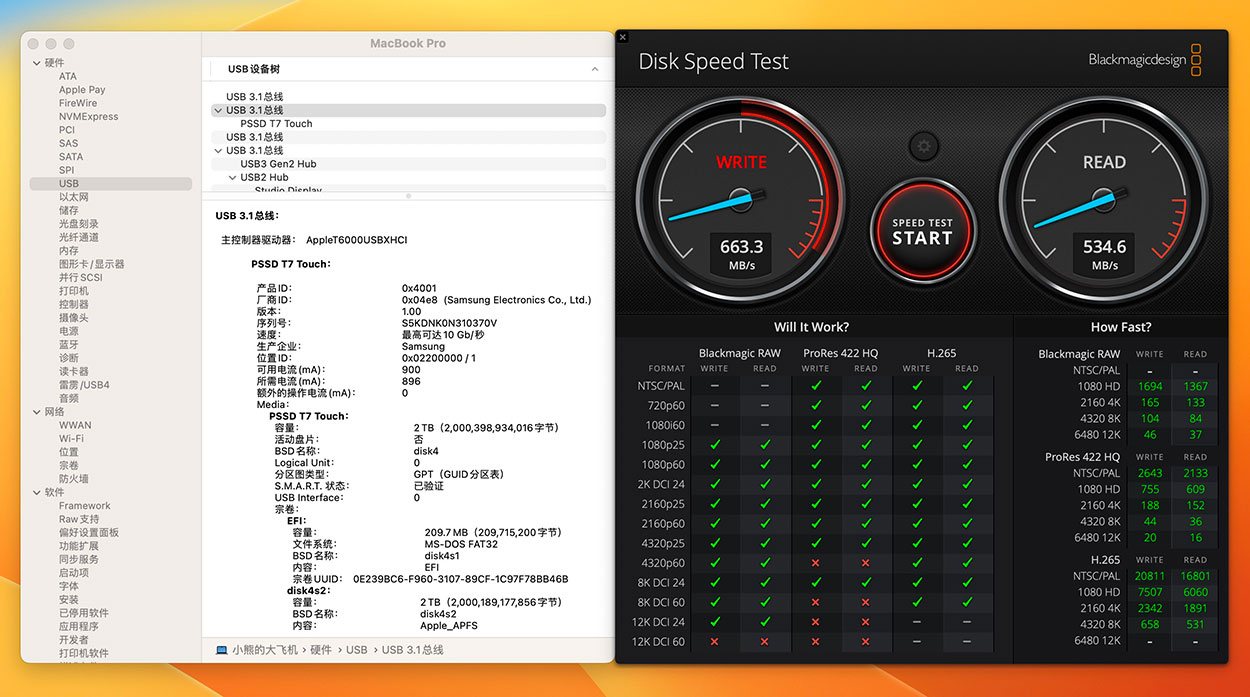1250x697 pixels.
Task: Click the serial number S5KDNK0N310370V
Action: click(x=449, y=323)
